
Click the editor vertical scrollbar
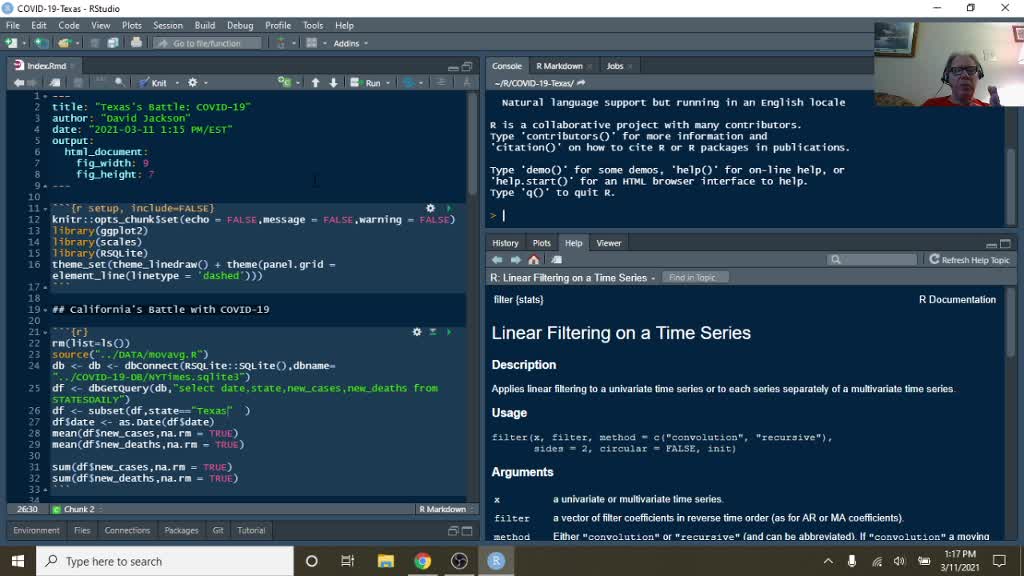point(473,145)
